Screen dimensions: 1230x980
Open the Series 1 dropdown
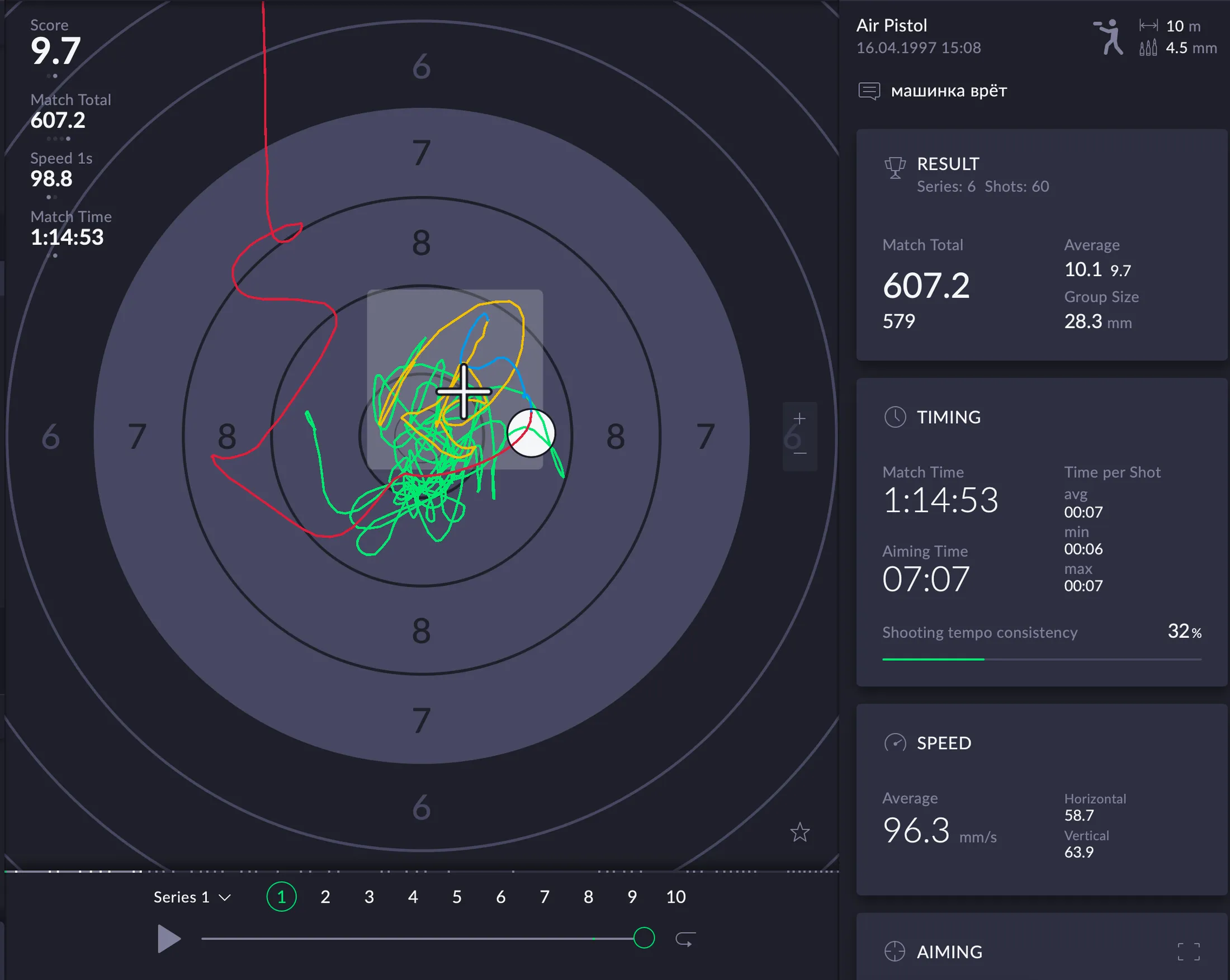pos(192,897)
